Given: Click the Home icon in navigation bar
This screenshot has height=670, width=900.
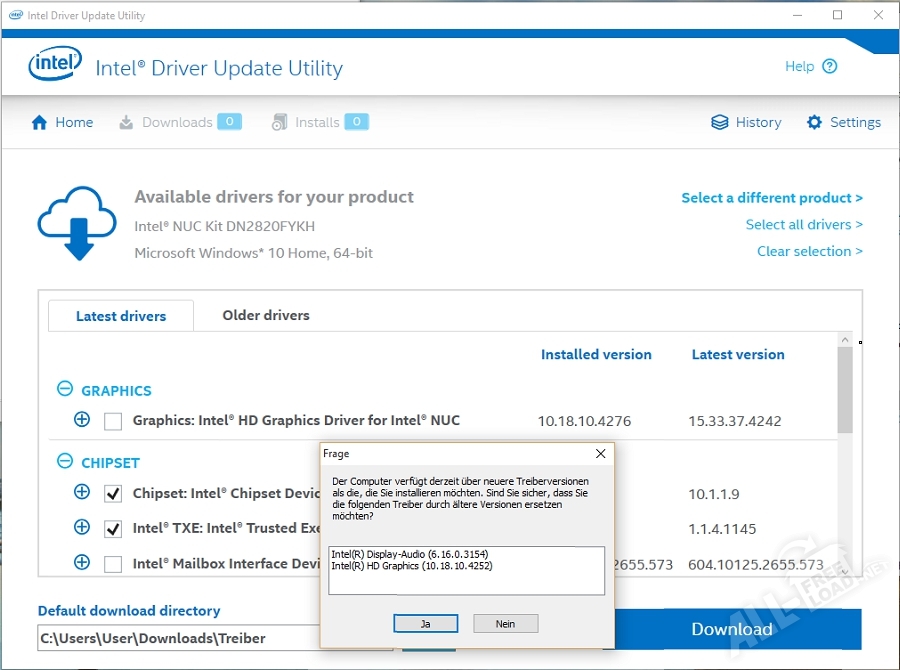Looking at the screenshot, I should coord(40,123).
